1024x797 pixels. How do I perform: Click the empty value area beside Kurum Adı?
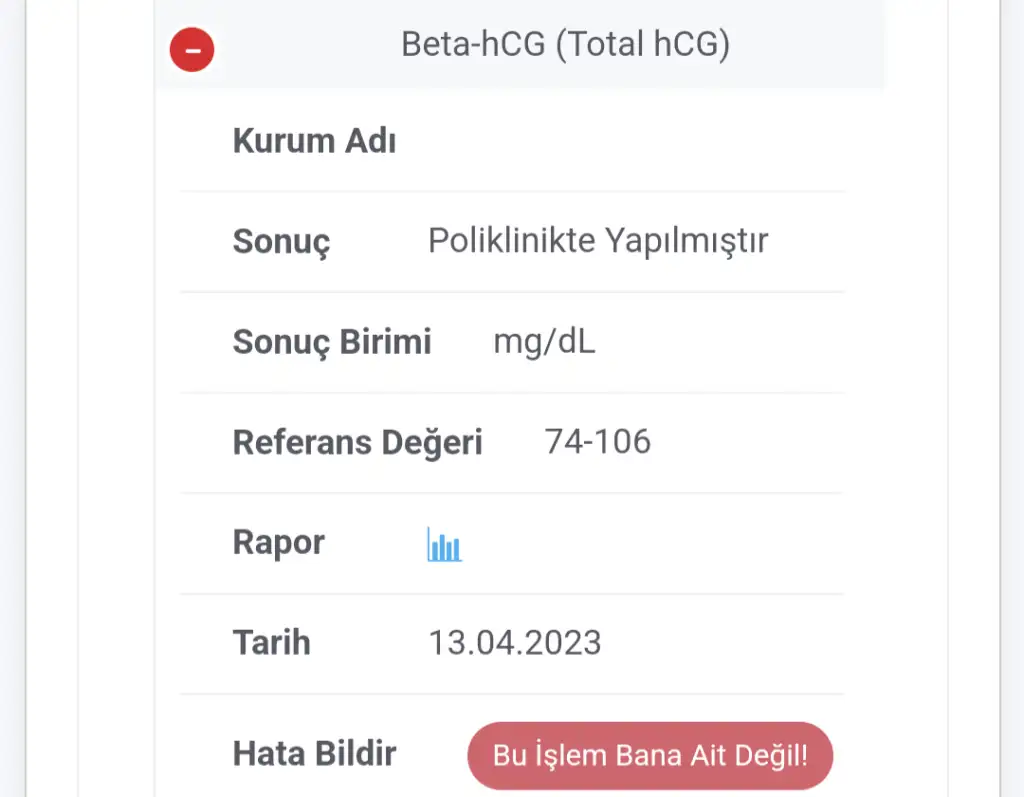620,141
